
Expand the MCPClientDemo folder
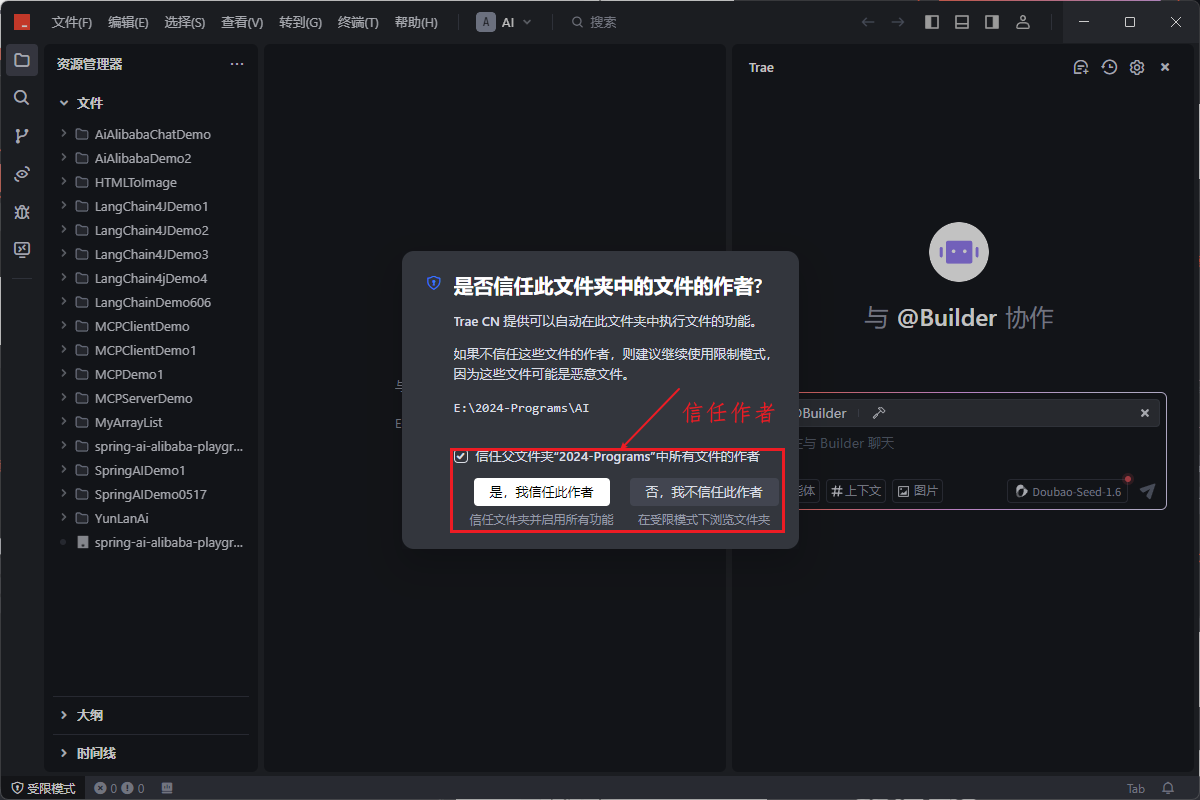point(64,326)
